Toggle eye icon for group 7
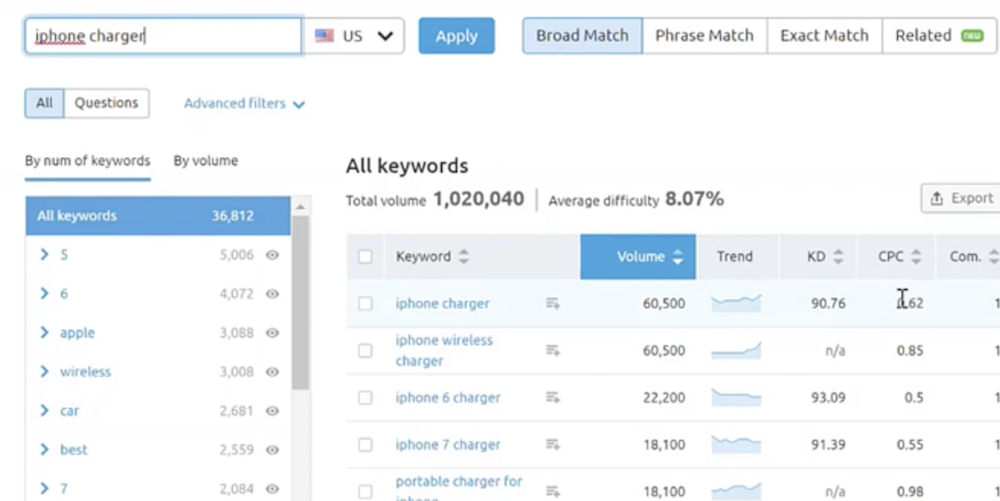The height and width of the screenshot is (501, 1000). coord(272,489)
